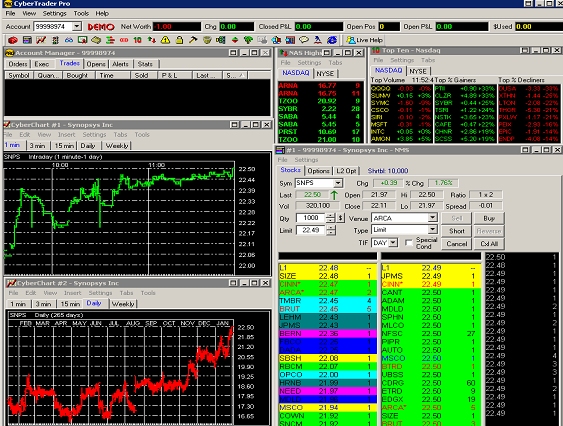Image resolution: width=563 pixels, height=426 pixels.
Task: Open the Tools menu in main menu bar
Action: (x=81, y=13)
